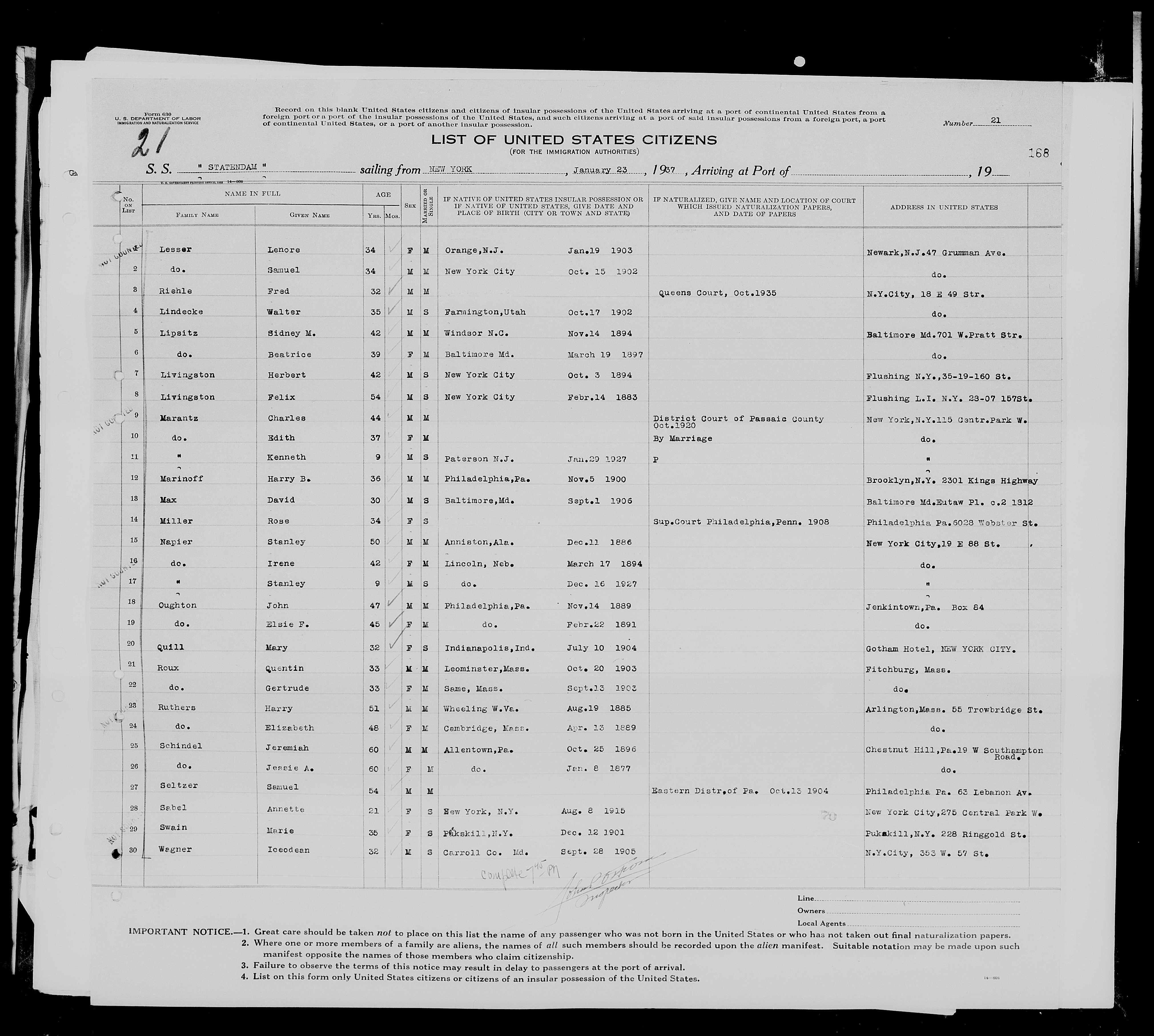
Task: Click 'Queens Court, Oct.1935' naturalization entry
Action: click(x=717, y=293)
